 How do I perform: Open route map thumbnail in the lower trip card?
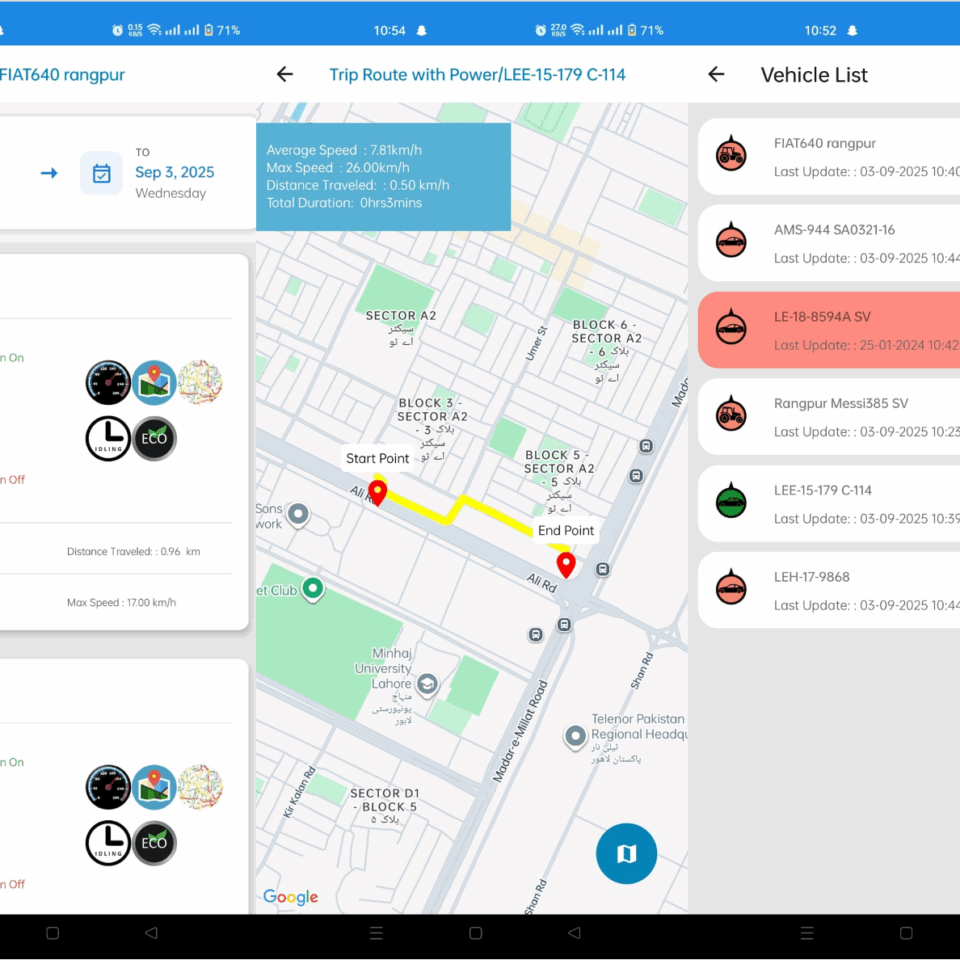[200, 787]
